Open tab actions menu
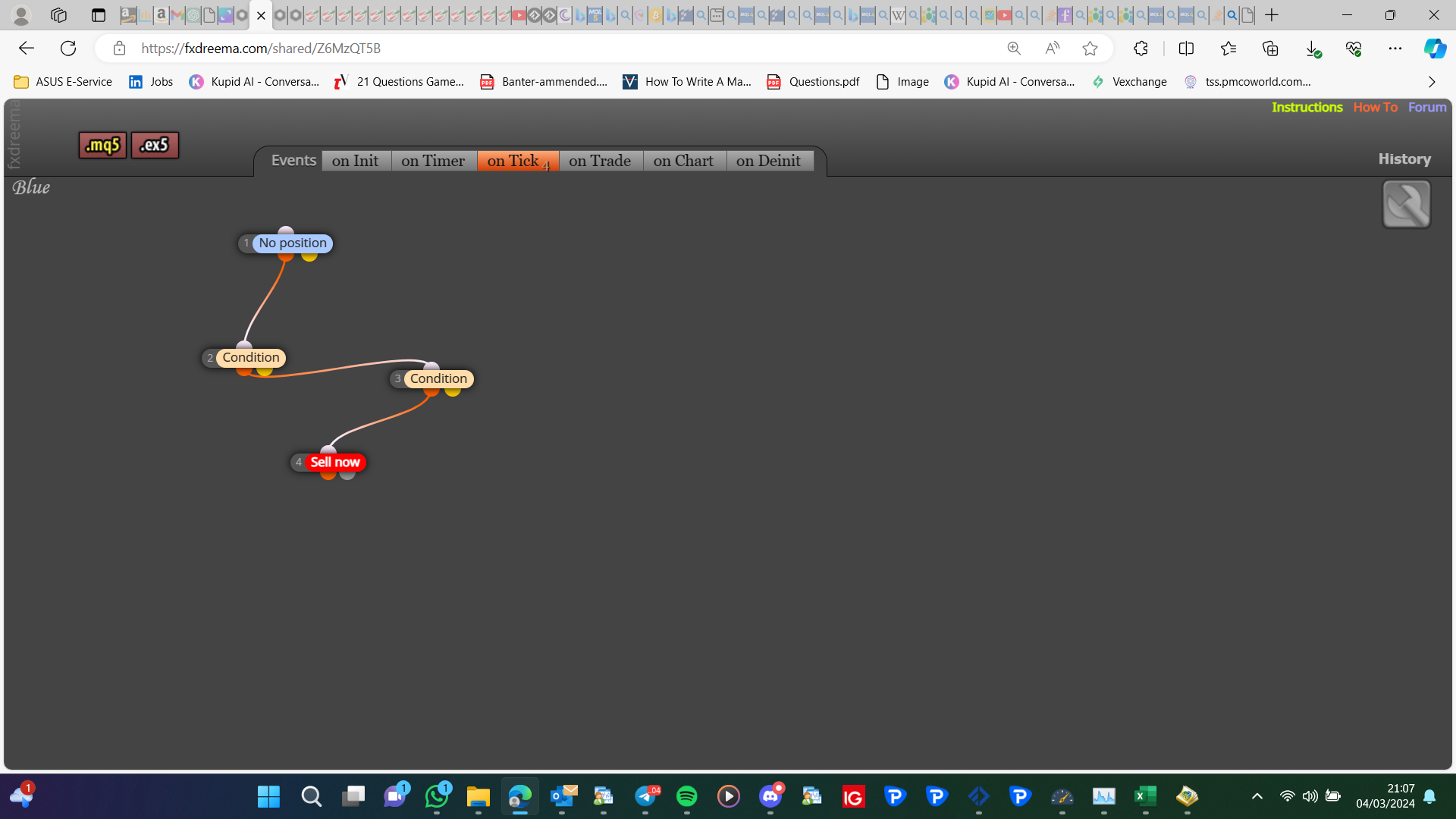Viewport: 1456px width, 819px height. (x=98, y=15)
